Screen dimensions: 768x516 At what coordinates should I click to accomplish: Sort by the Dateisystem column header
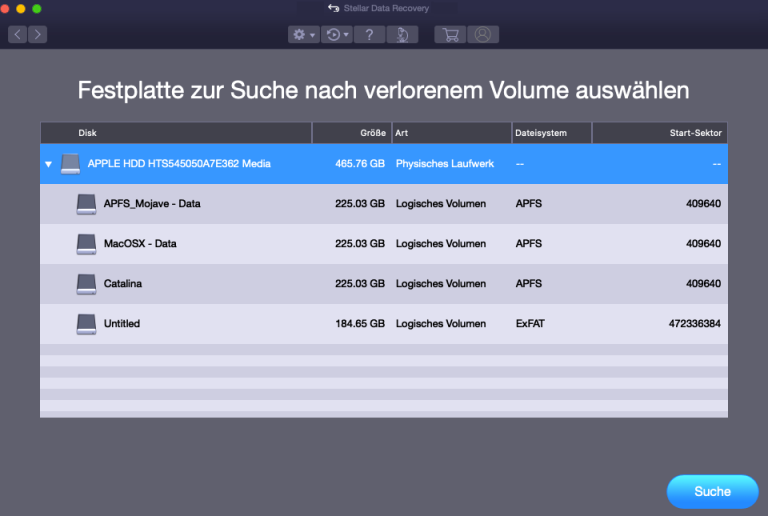[x=552, y=133]
